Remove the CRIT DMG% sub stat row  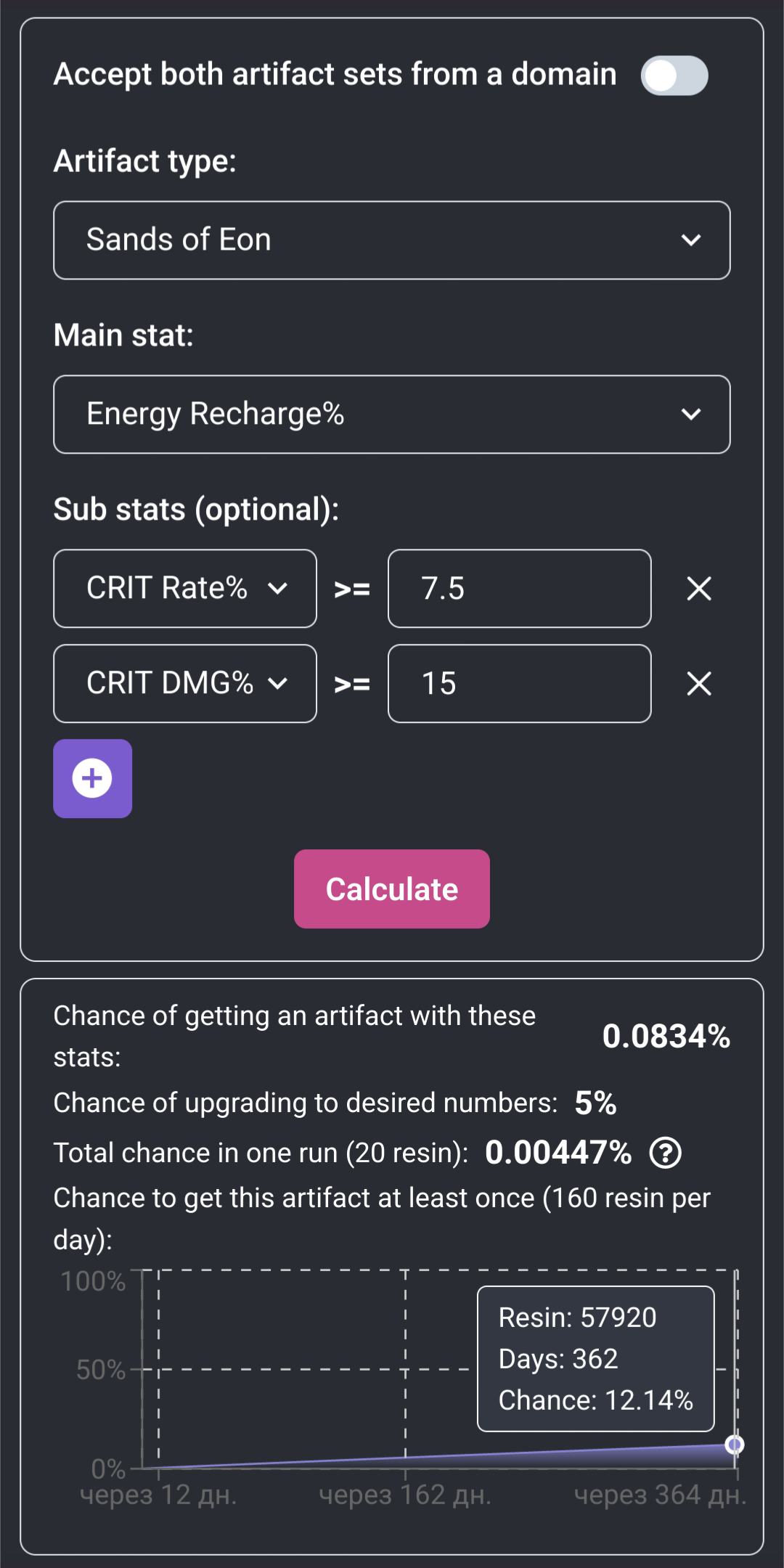click(699, 684)
